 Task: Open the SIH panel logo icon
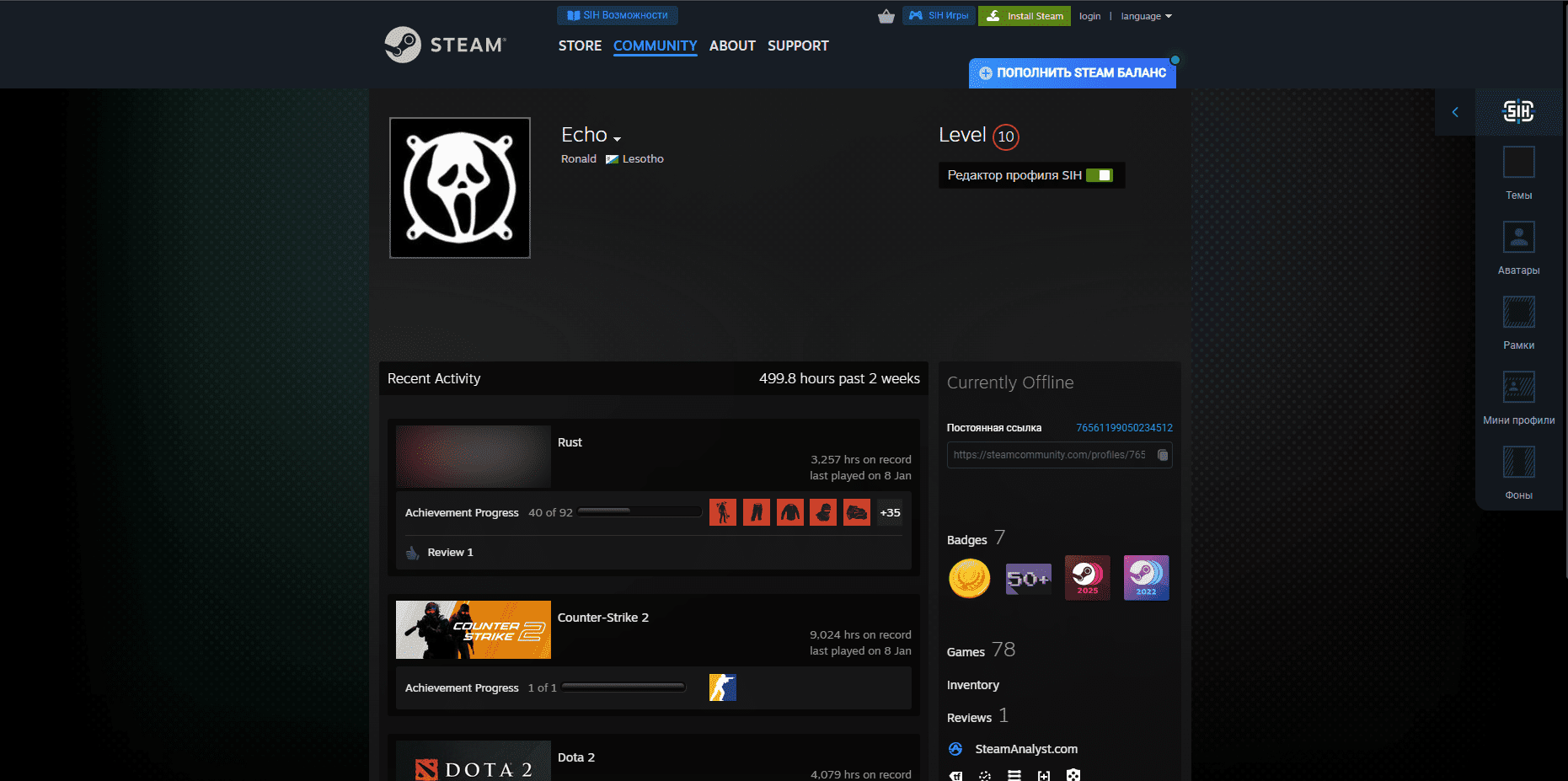pyautogui.click(x=1518, y=110)
